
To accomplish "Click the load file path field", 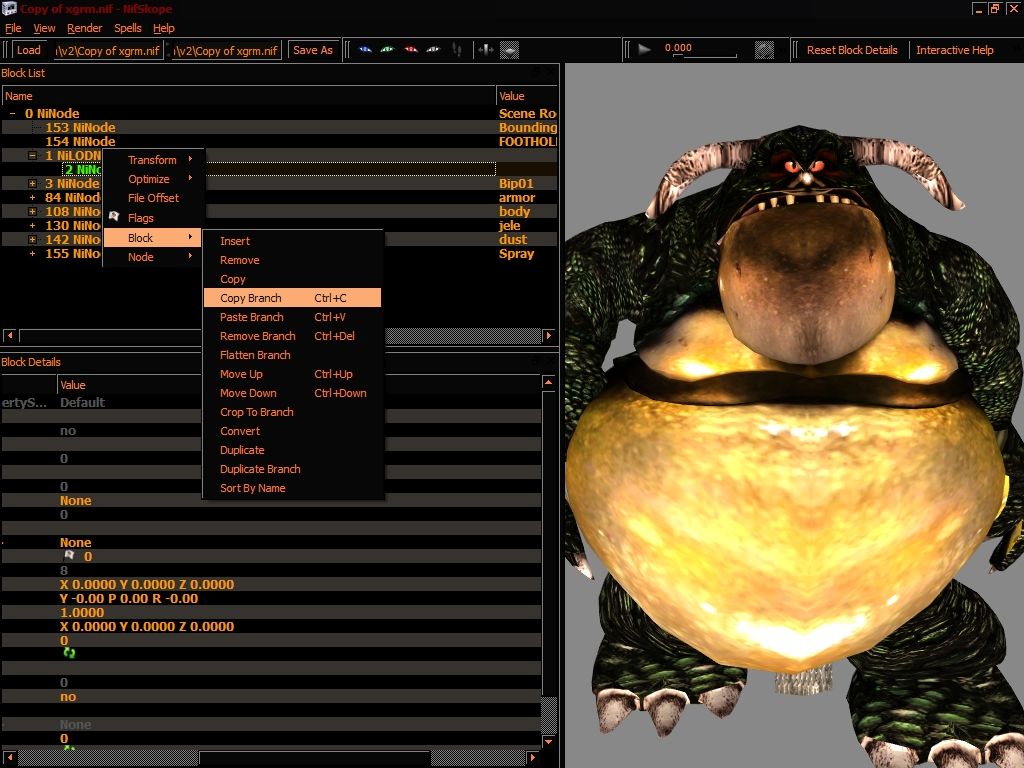I will point(108,50).
